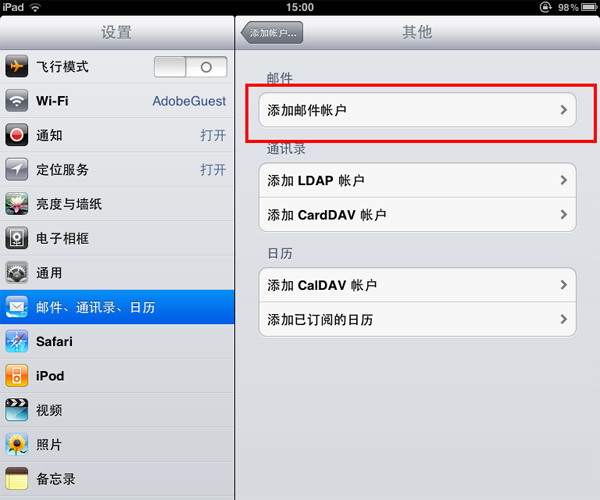Screen dimensions: 600x500
Task: Open 通用 general settings item
Action: (117, 273)
